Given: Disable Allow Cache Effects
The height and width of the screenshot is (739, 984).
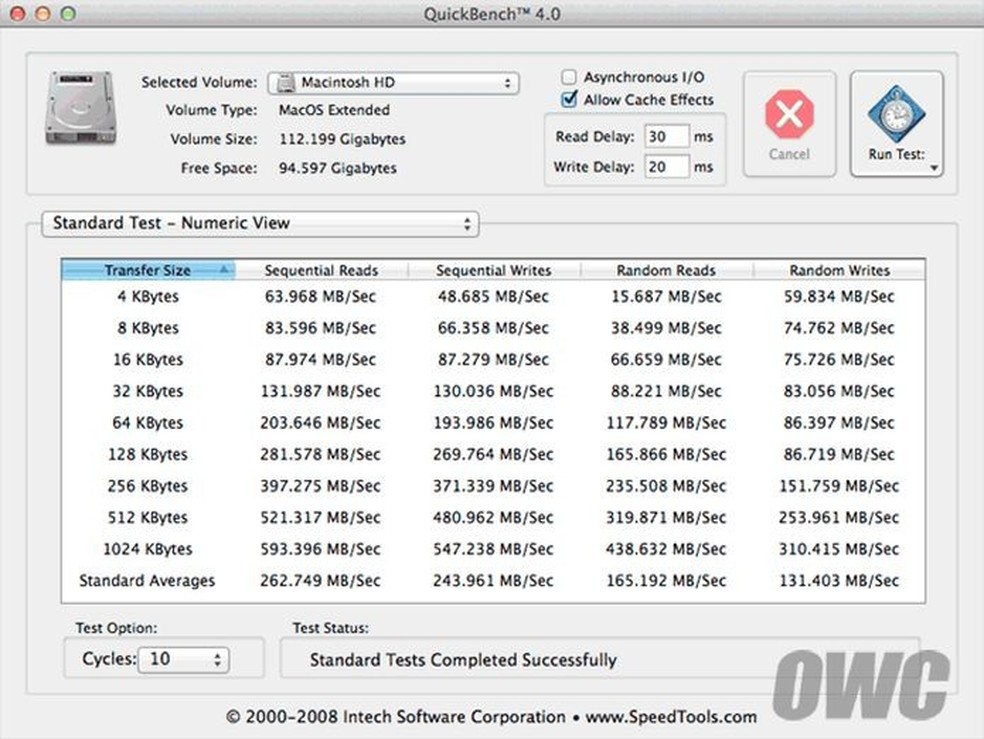Looking at the screenshot, I should coord(568,100).
